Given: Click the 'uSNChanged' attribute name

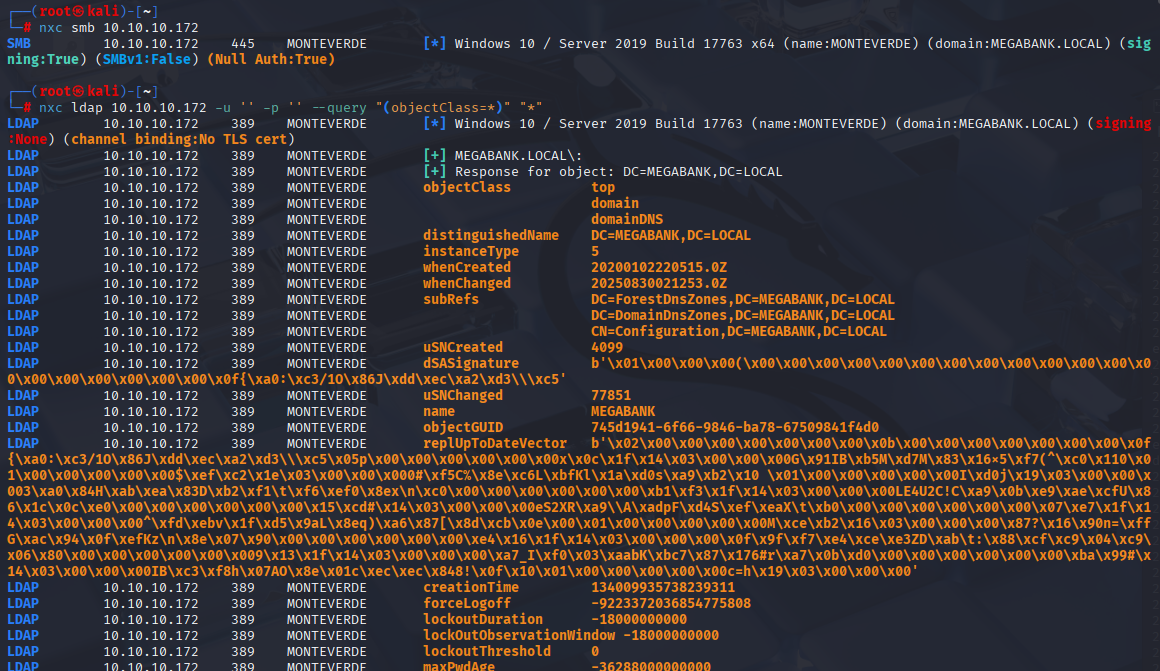Looking at the screenshot, I should coord(462,395).
